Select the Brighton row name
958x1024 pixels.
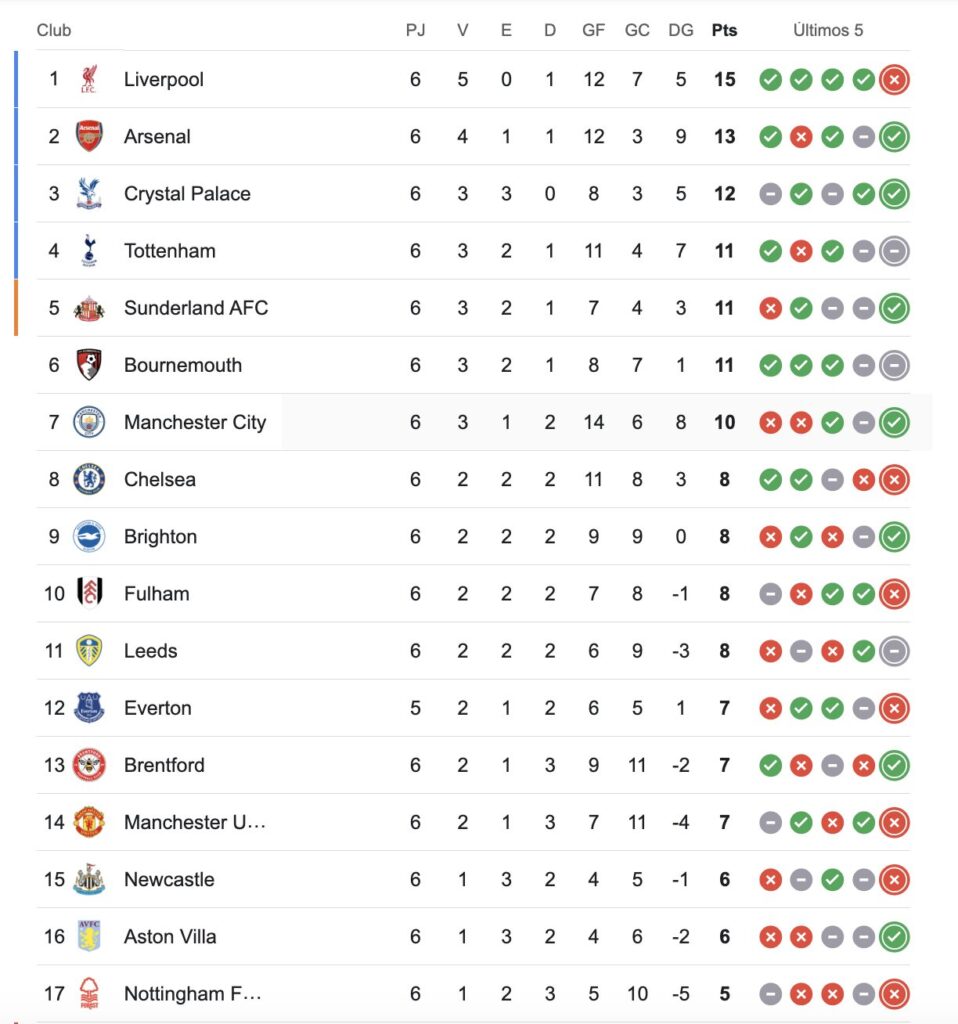point(160,537)
